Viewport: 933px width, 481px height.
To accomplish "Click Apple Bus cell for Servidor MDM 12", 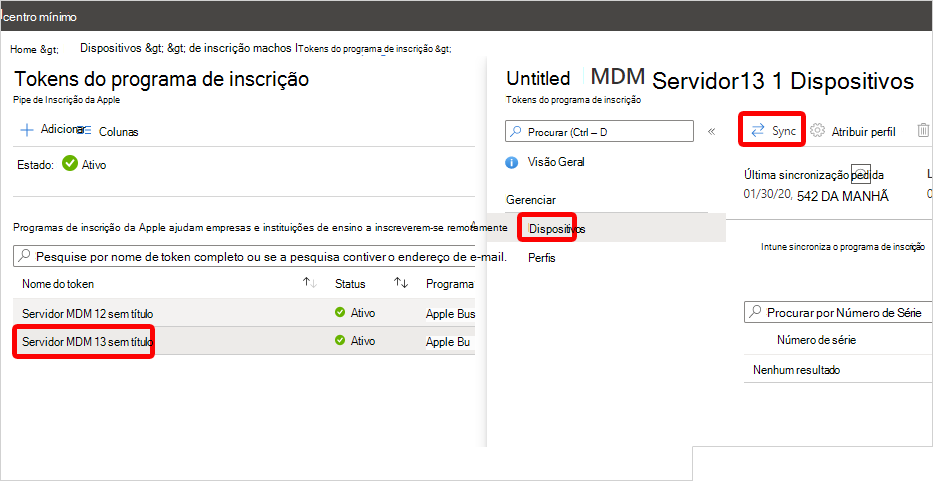I will [x=450, y=313].
